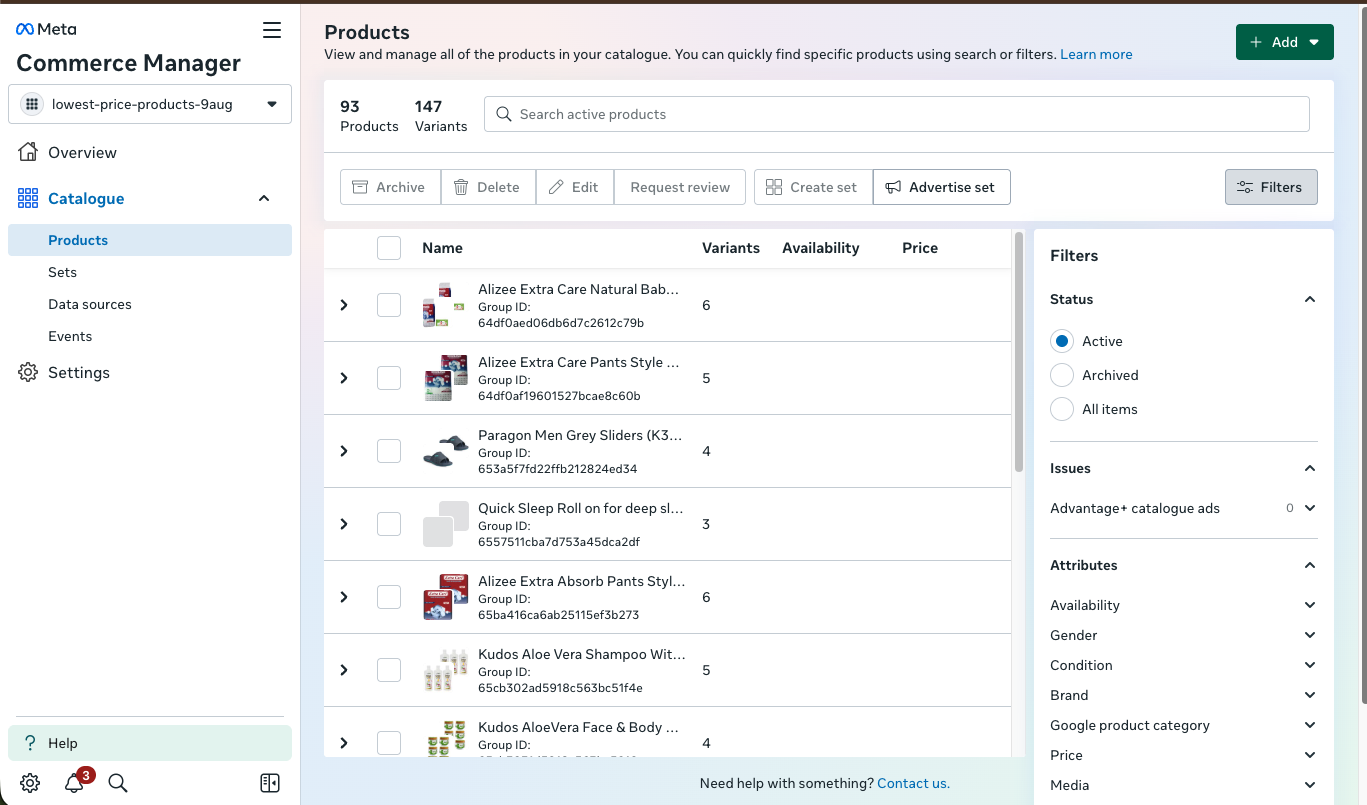Click the Learn more link
The height and width of the screenshot is (805, 1367).
tap(1096, 54)
